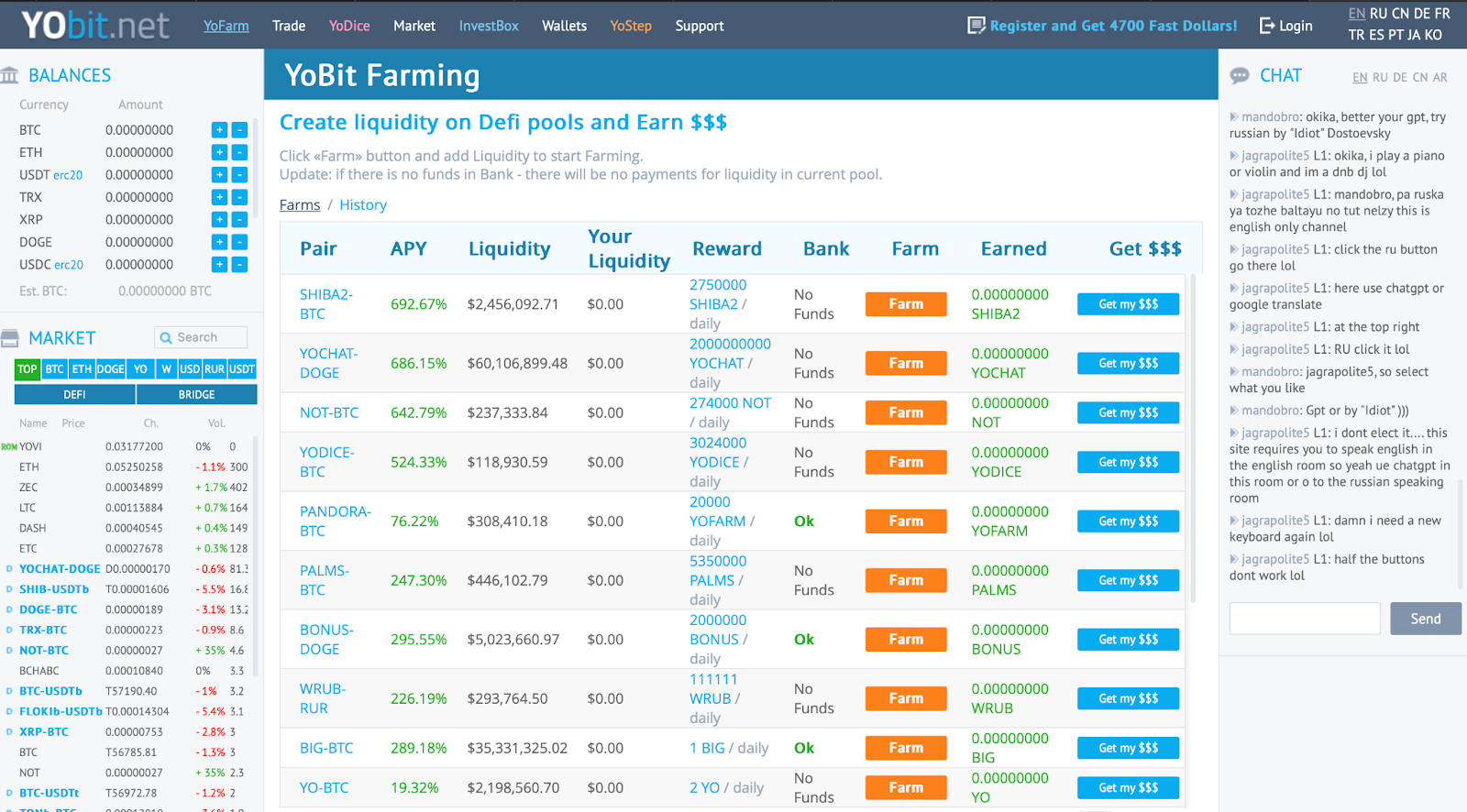Click the Login door icon
Image resolution: width=1467 pixels, height=812 pixels.
[1267, 26]
